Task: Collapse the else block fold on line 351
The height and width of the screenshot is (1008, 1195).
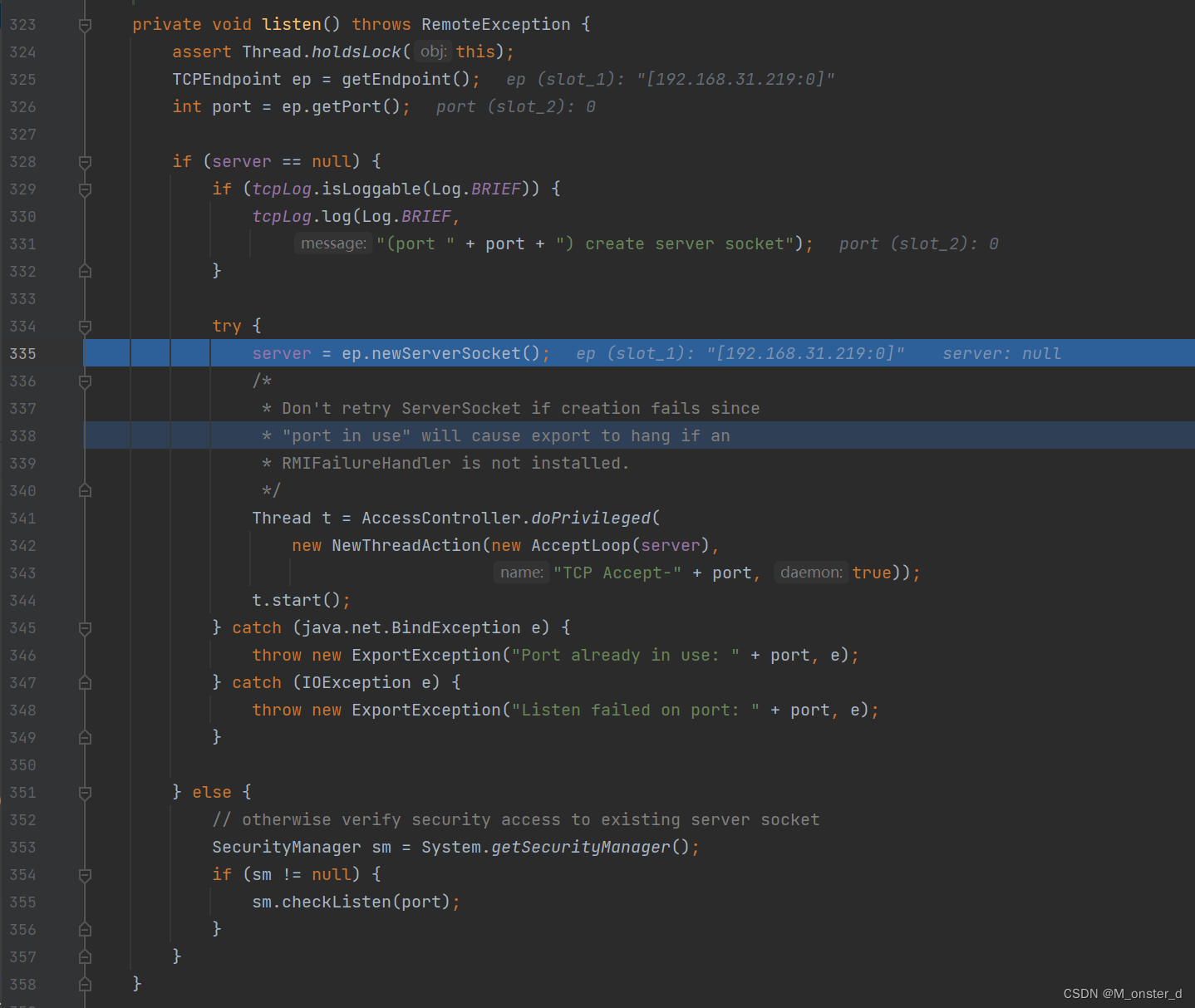Action: coord(85,793)
